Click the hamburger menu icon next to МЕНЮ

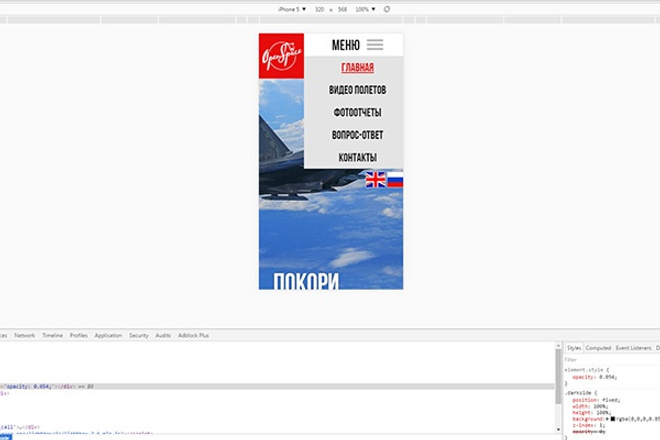point(375,45)
